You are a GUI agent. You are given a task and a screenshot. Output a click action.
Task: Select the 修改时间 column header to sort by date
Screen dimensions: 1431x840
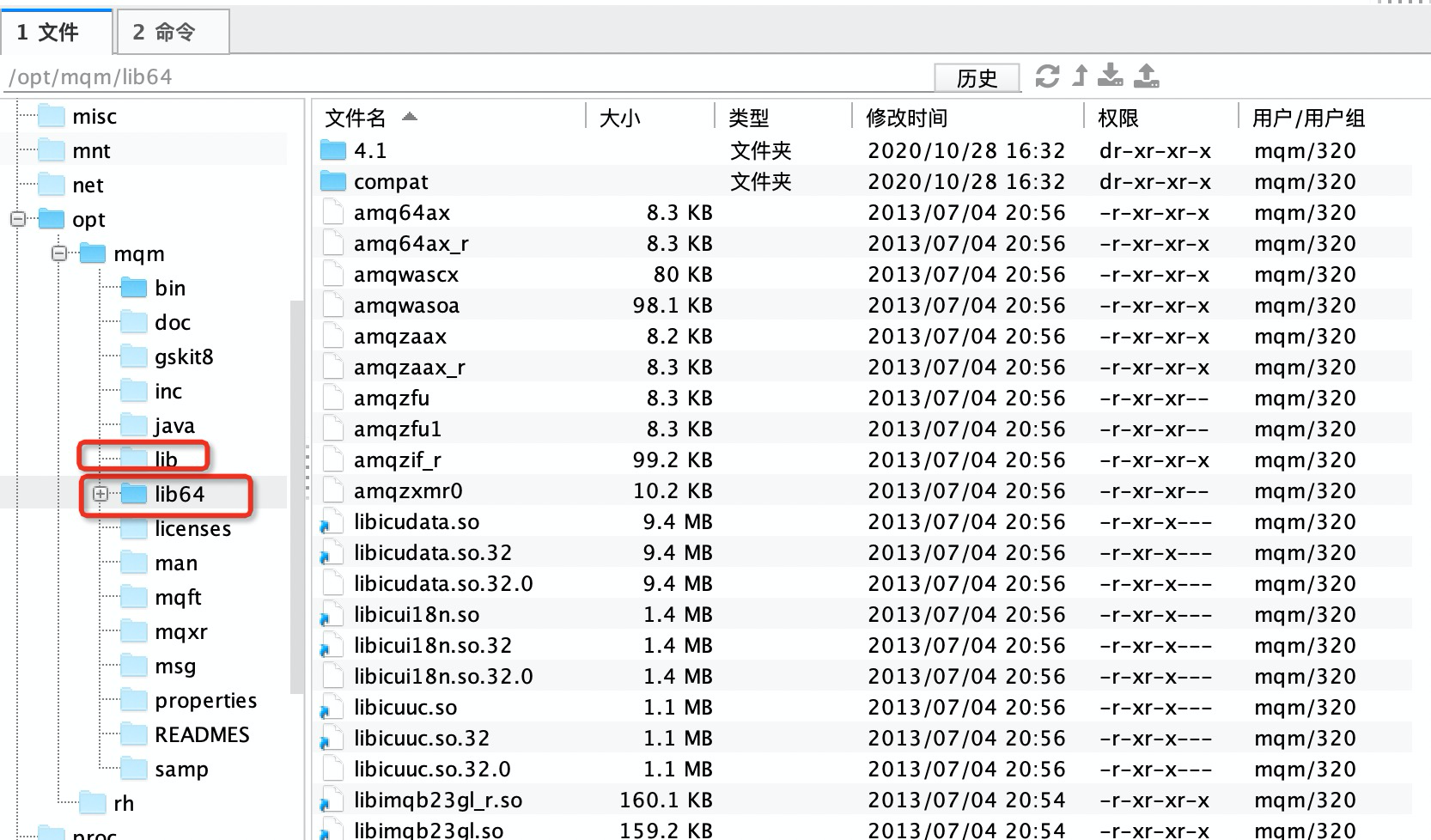(901, 118)
